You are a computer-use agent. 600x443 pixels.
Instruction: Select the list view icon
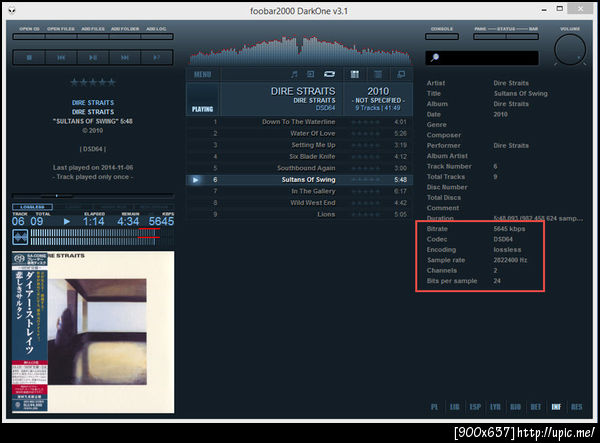(x=378, y=74)
